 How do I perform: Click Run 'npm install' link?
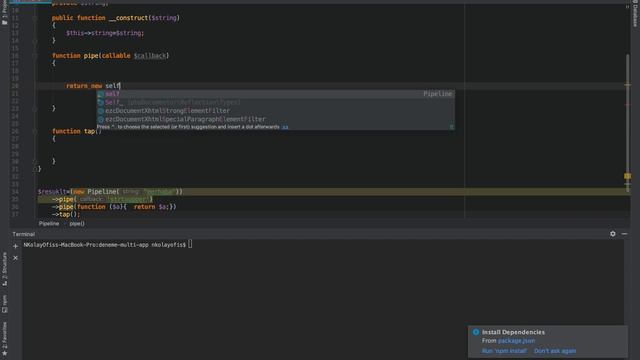(x=504, y=351)
